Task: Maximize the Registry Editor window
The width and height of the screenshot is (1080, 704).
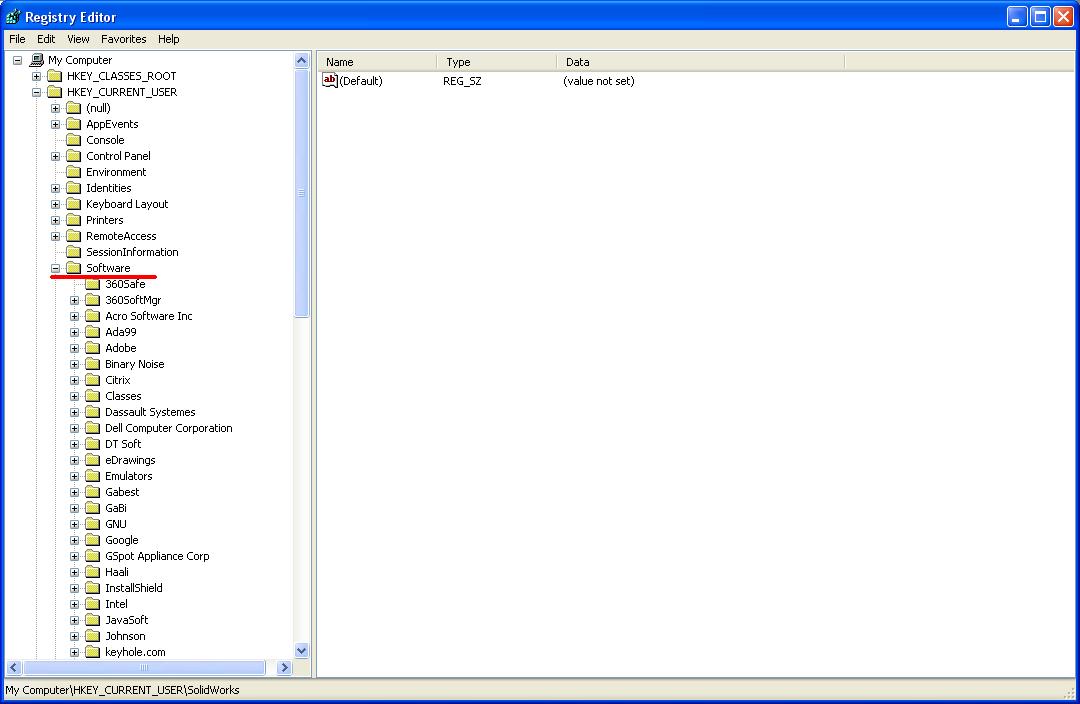Action: (x=1040, y=17)
